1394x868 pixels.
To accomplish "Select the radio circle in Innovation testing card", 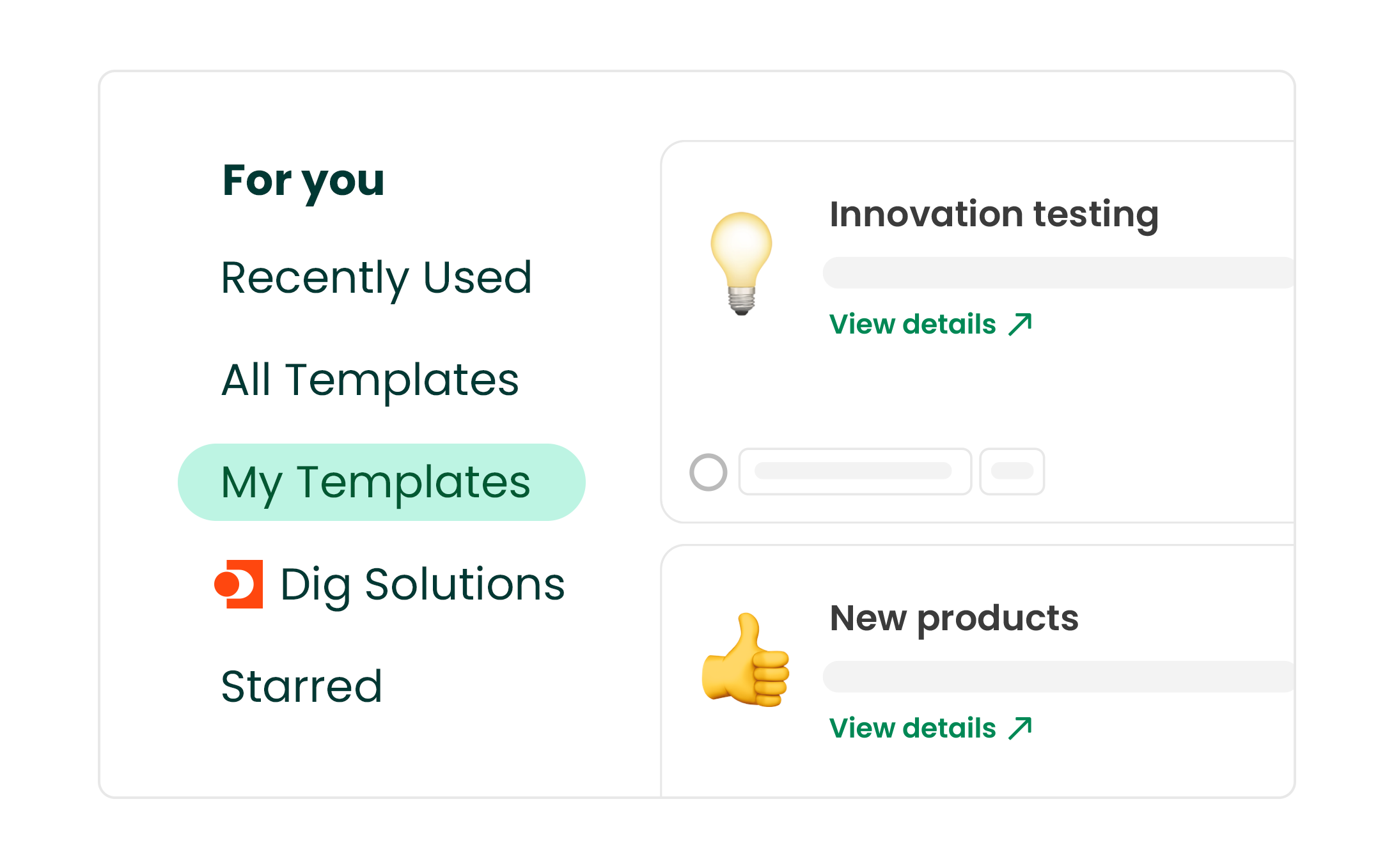I will [708, 472].
